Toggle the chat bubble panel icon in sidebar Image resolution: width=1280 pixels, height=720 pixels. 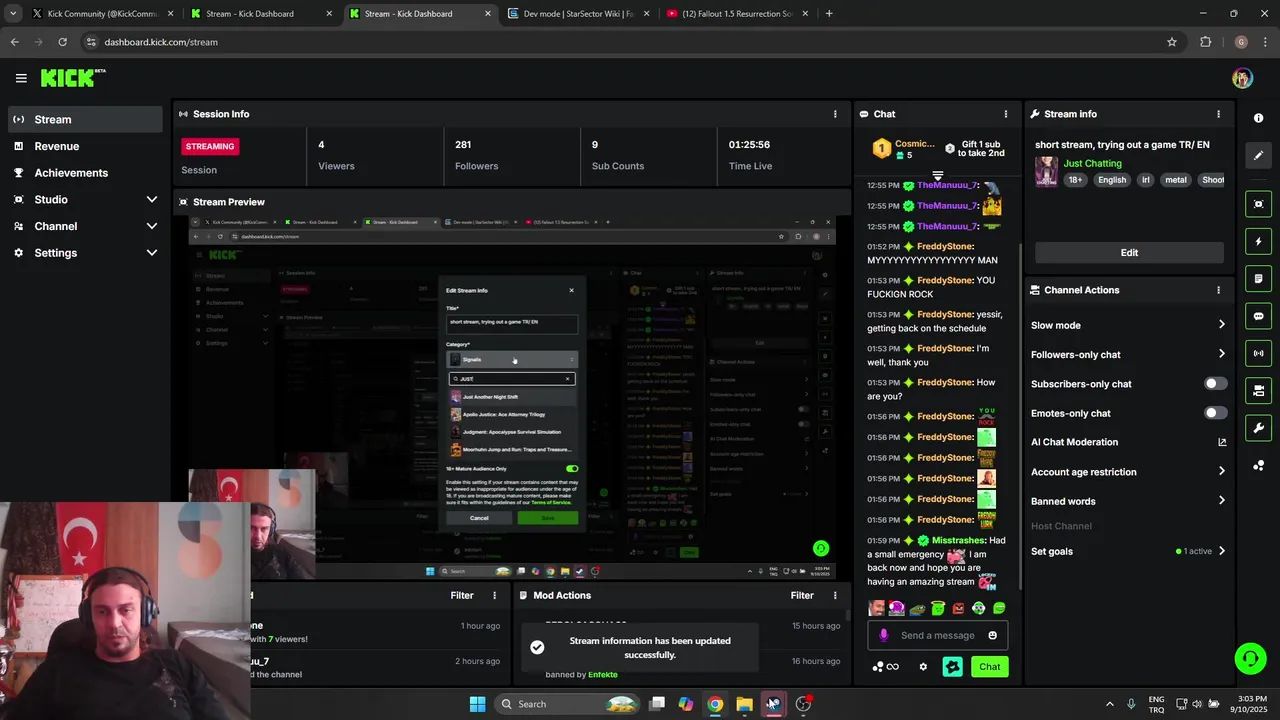(1258, 316)
